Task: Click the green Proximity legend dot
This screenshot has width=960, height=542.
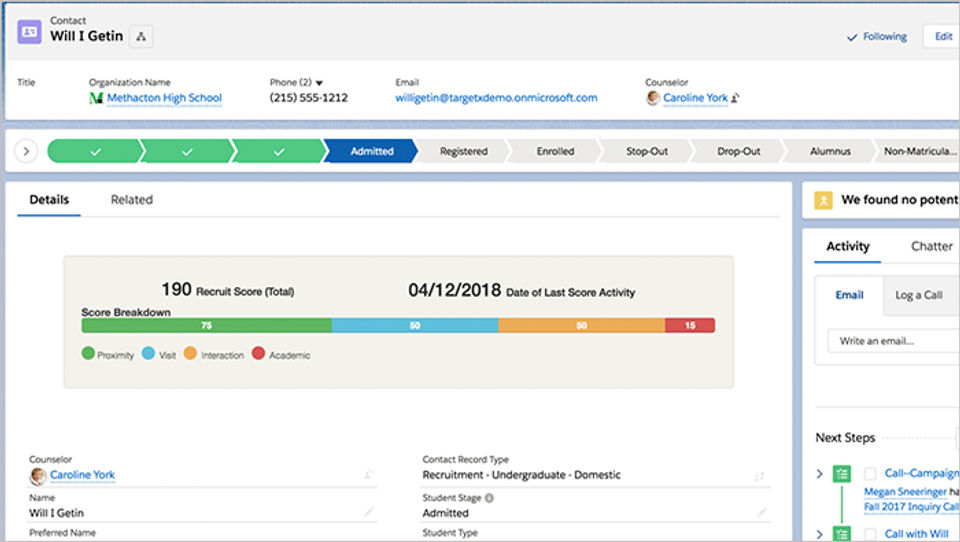Action: click(88, 353)
